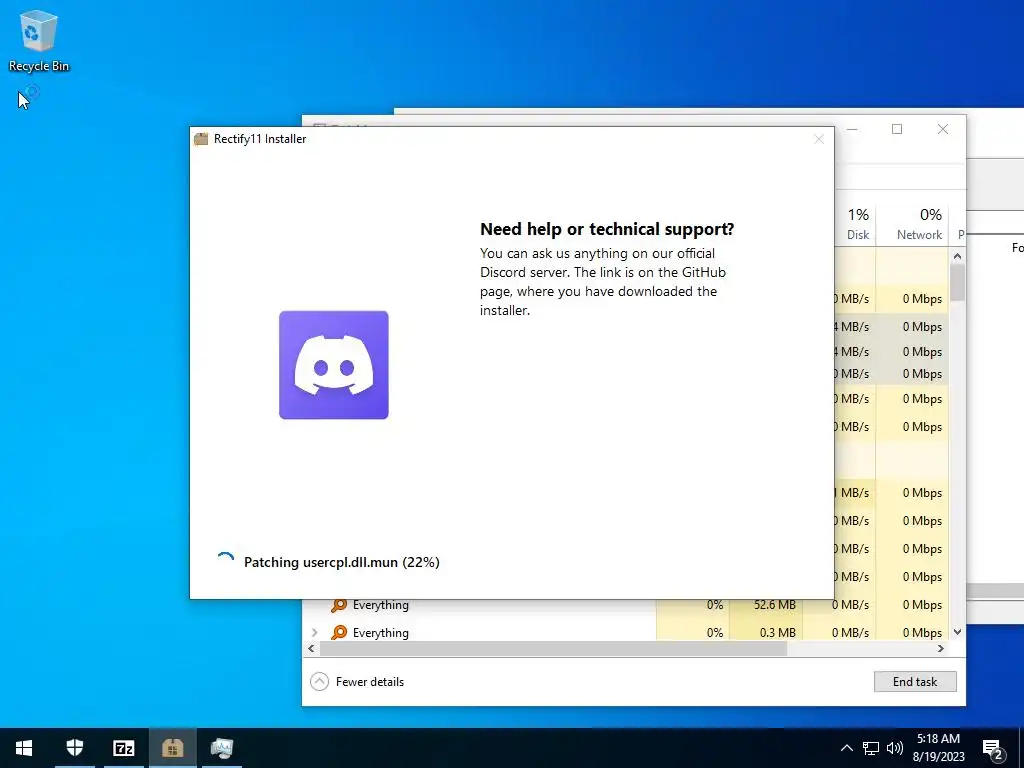The image size is (1024, 768).
Task: Click the installer's disabled close button
Action: click(x=819, y=139)
